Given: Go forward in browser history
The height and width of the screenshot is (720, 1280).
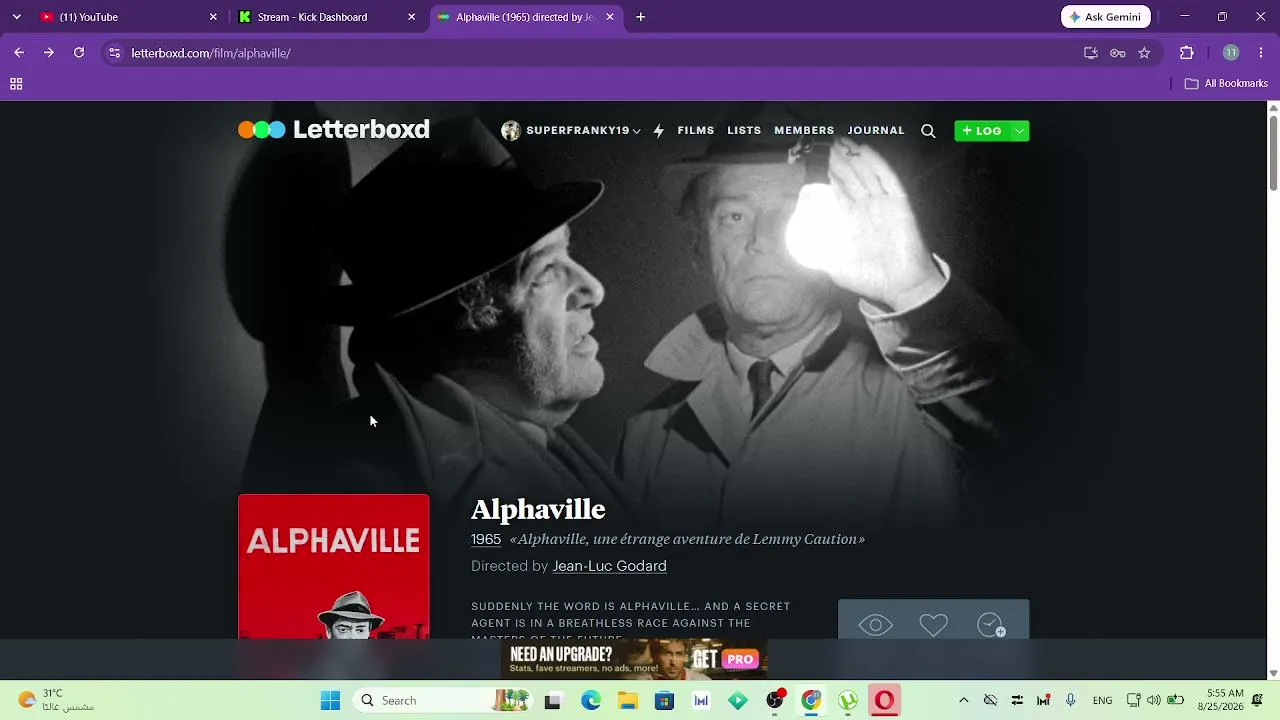Looking at the screenshot, I should [48, 53].
